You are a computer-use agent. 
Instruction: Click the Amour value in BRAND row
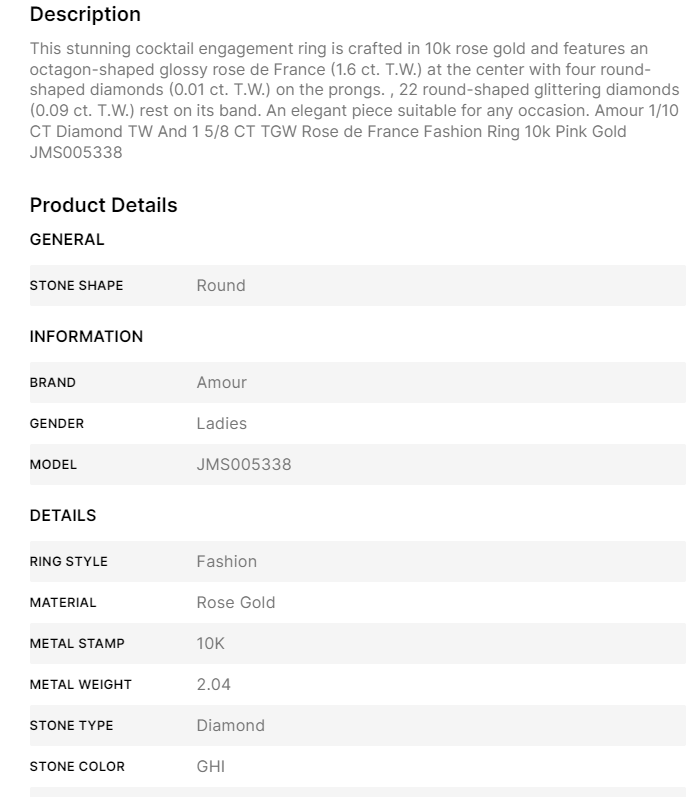221,383
